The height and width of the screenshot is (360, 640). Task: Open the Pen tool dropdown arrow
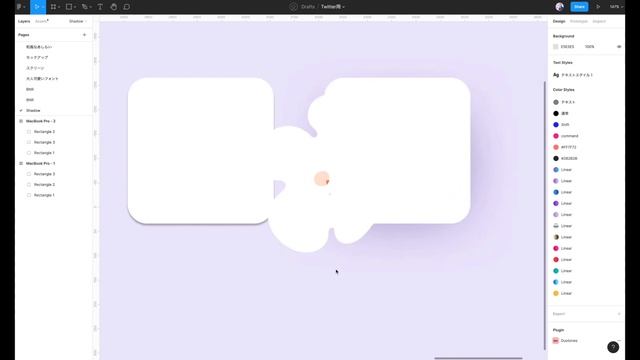[x=91, y=7]
